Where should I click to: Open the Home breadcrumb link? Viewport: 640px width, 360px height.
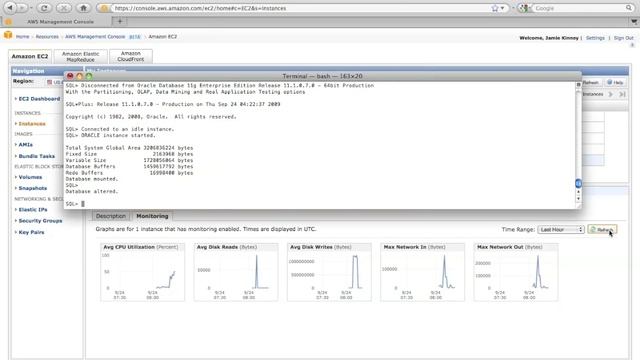click(22, 37)
